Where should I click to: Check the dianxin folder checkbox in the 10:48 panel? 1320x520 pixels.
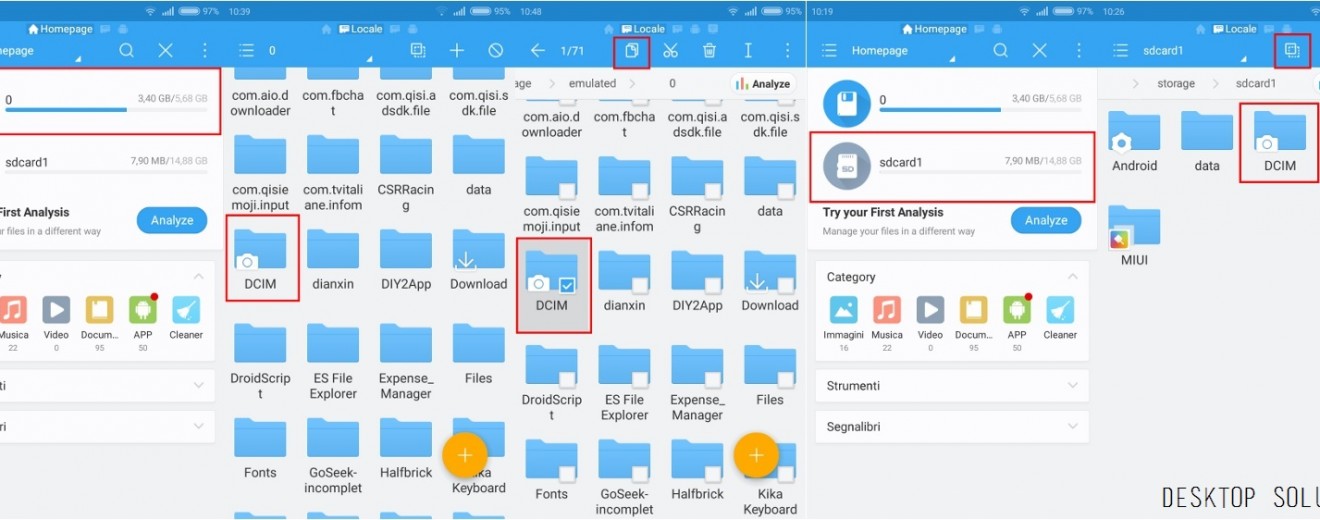(x=640, y=284)
